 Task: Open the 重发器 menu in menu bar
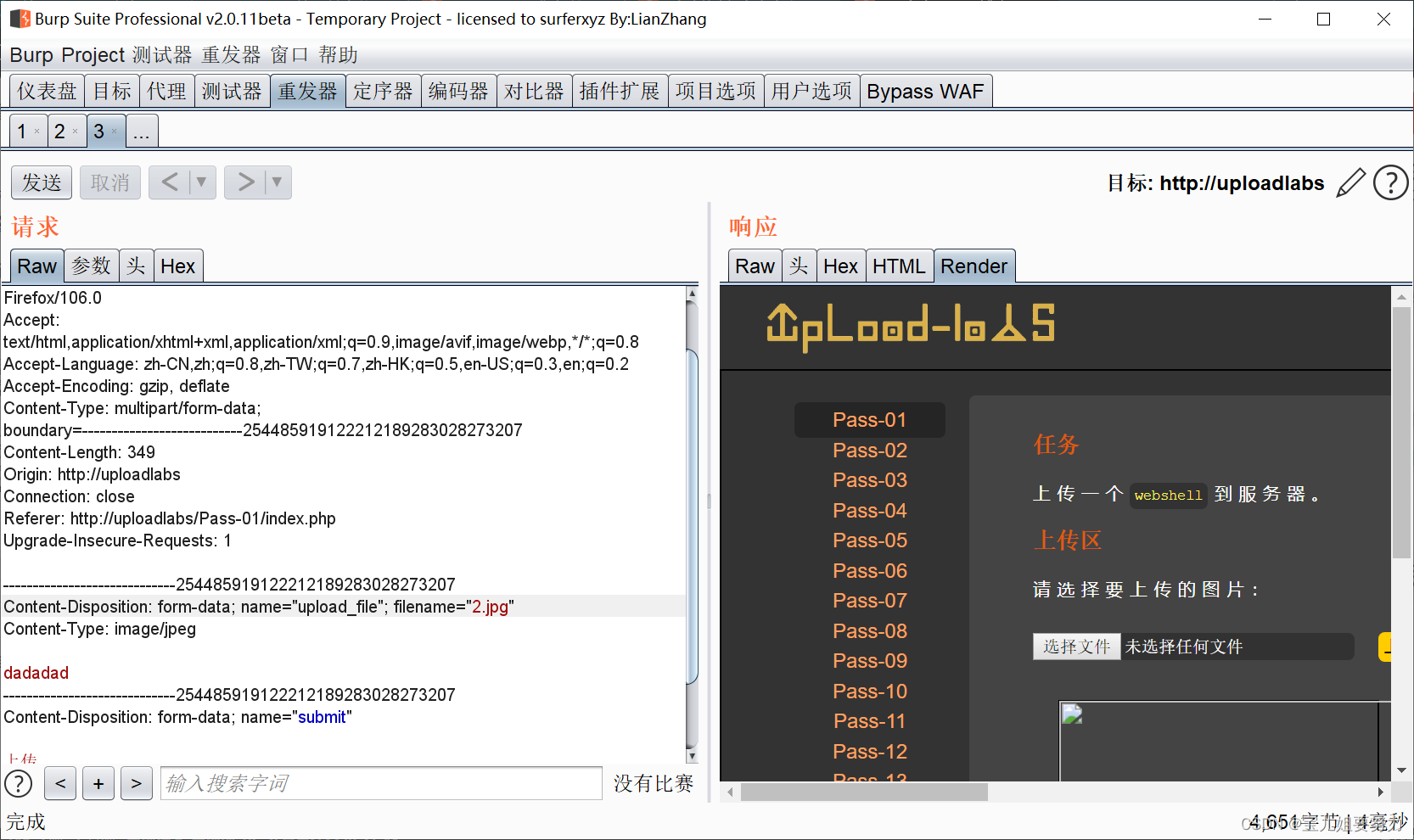pyautogui.click(x=231, y=55)
